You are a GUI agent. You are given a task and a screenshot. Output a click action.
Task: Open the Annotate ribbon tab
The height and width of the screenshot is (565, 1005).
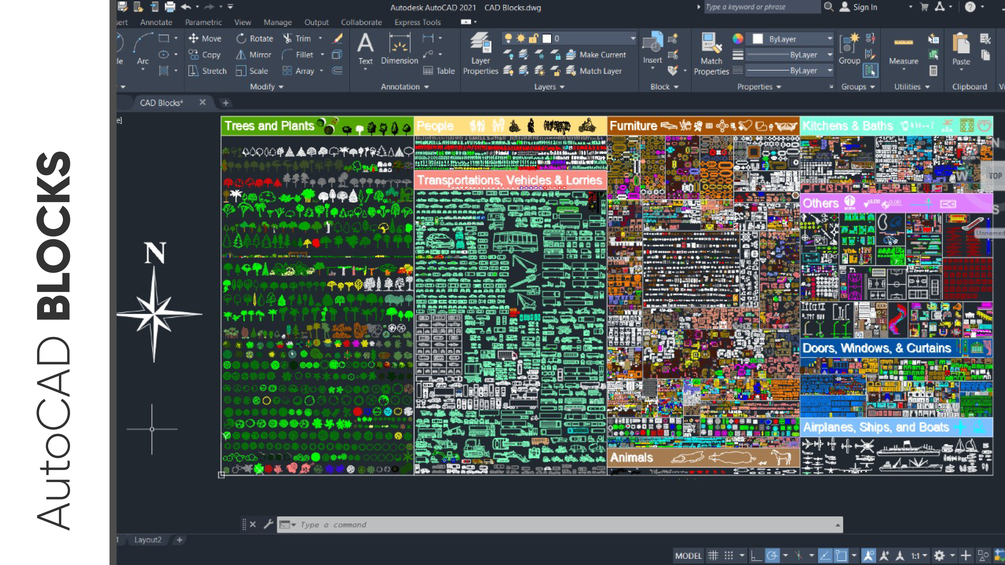pos(156,22)
